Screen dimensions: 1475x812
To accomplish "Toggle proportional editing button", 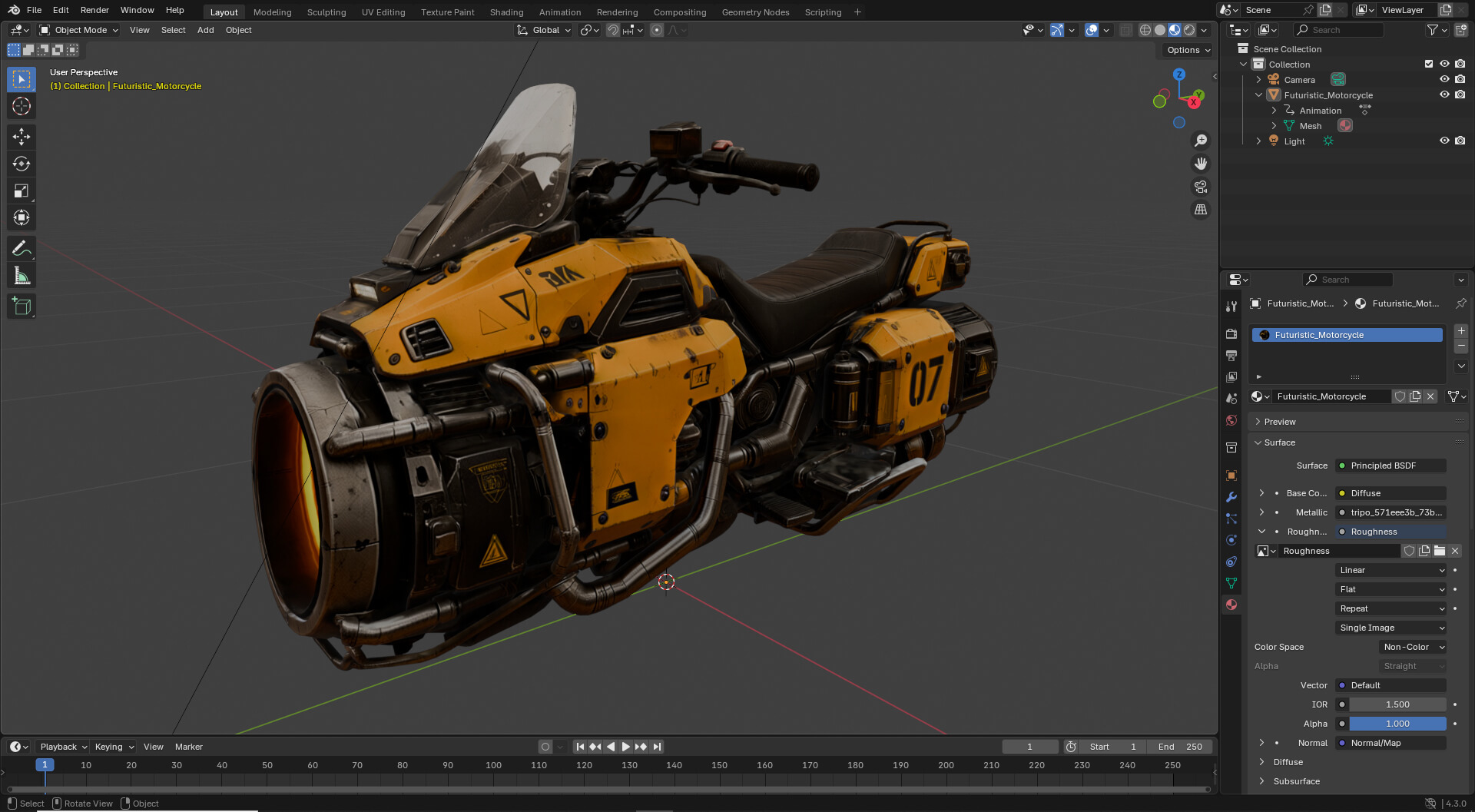I will 657,30.
